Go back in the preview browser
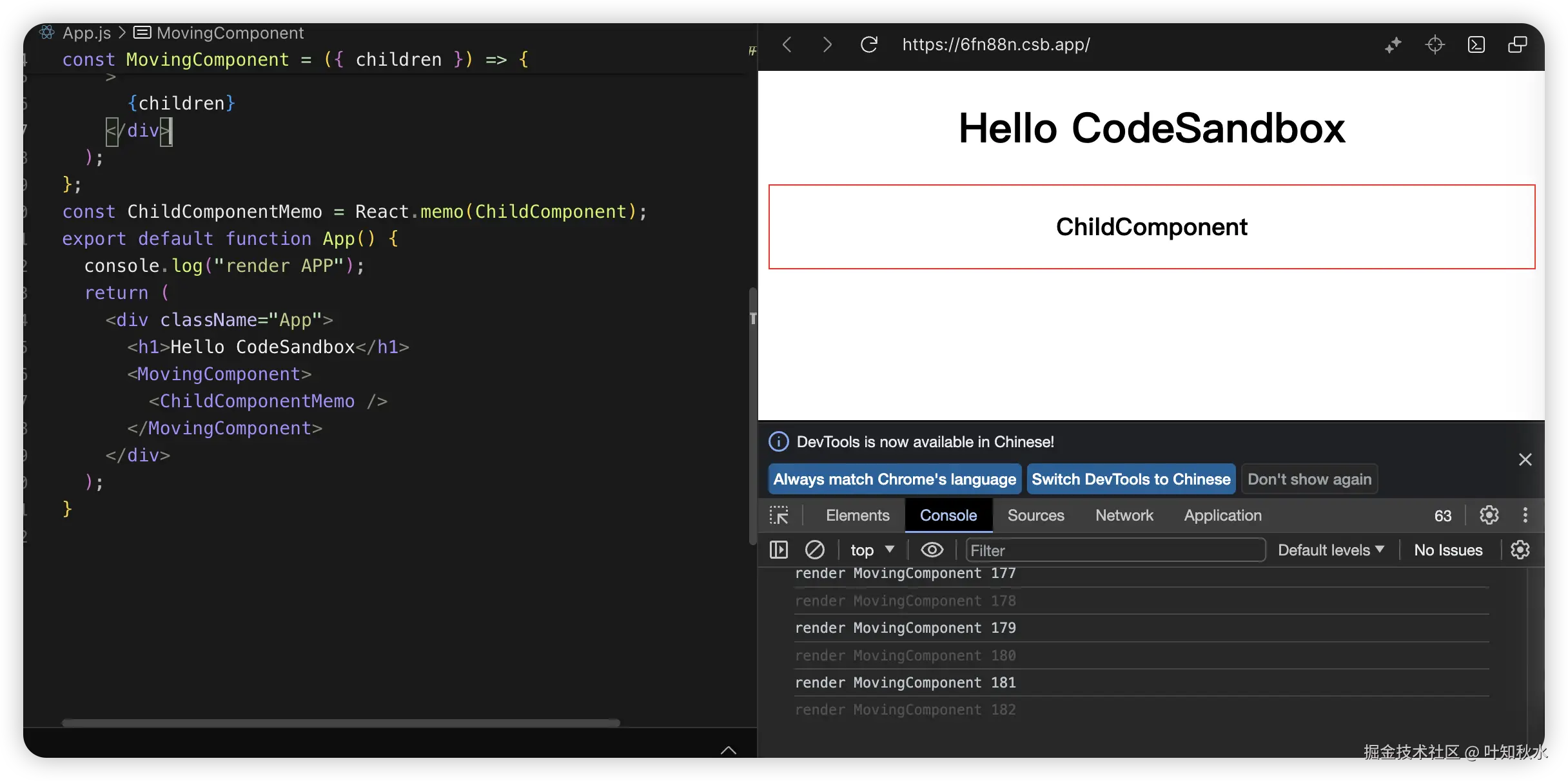 [x=787, y=44]
